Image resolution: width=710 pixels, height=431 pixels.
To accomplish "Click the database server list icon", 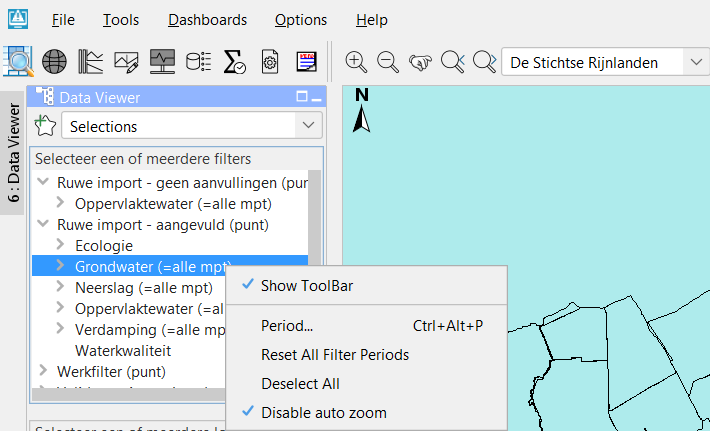I will [199, 62].
